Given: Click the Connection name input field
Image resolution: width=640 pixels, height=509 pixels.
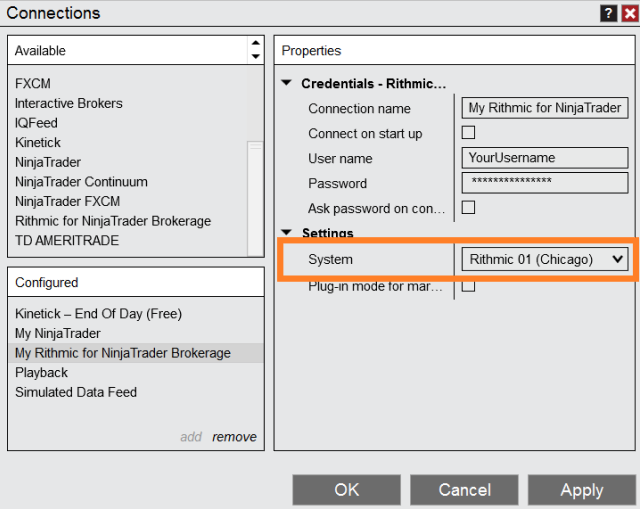Looking at the screenshot, I should (544, 108).
